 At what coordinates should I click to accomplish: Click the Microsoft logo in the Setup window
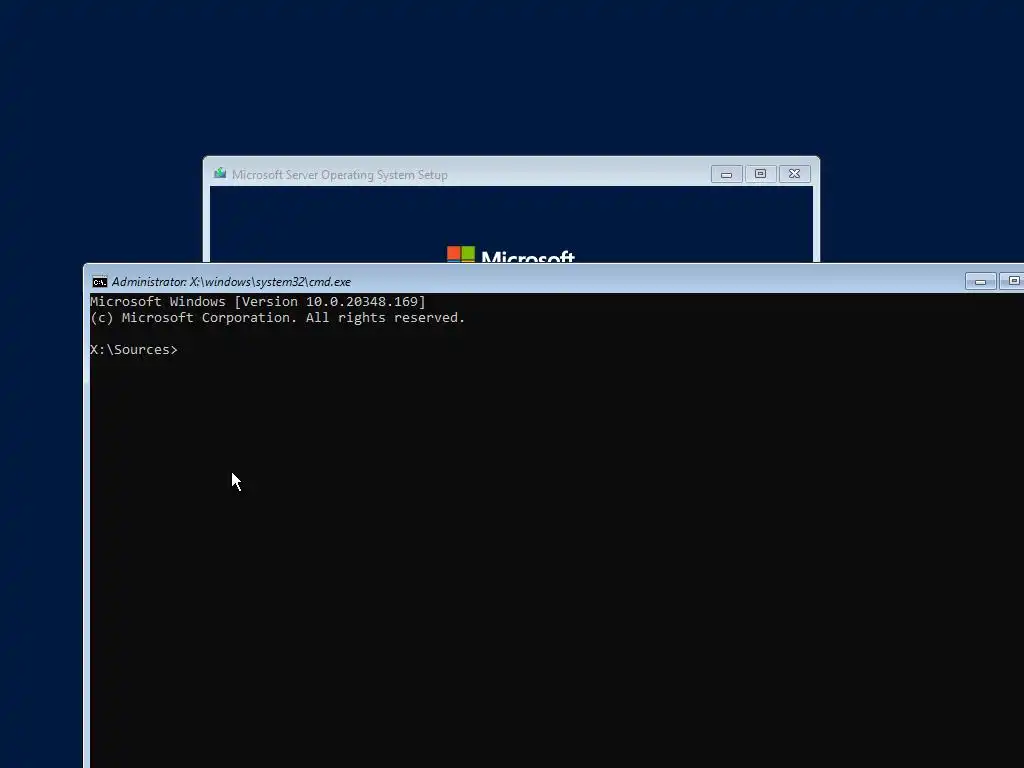[511, 255]
